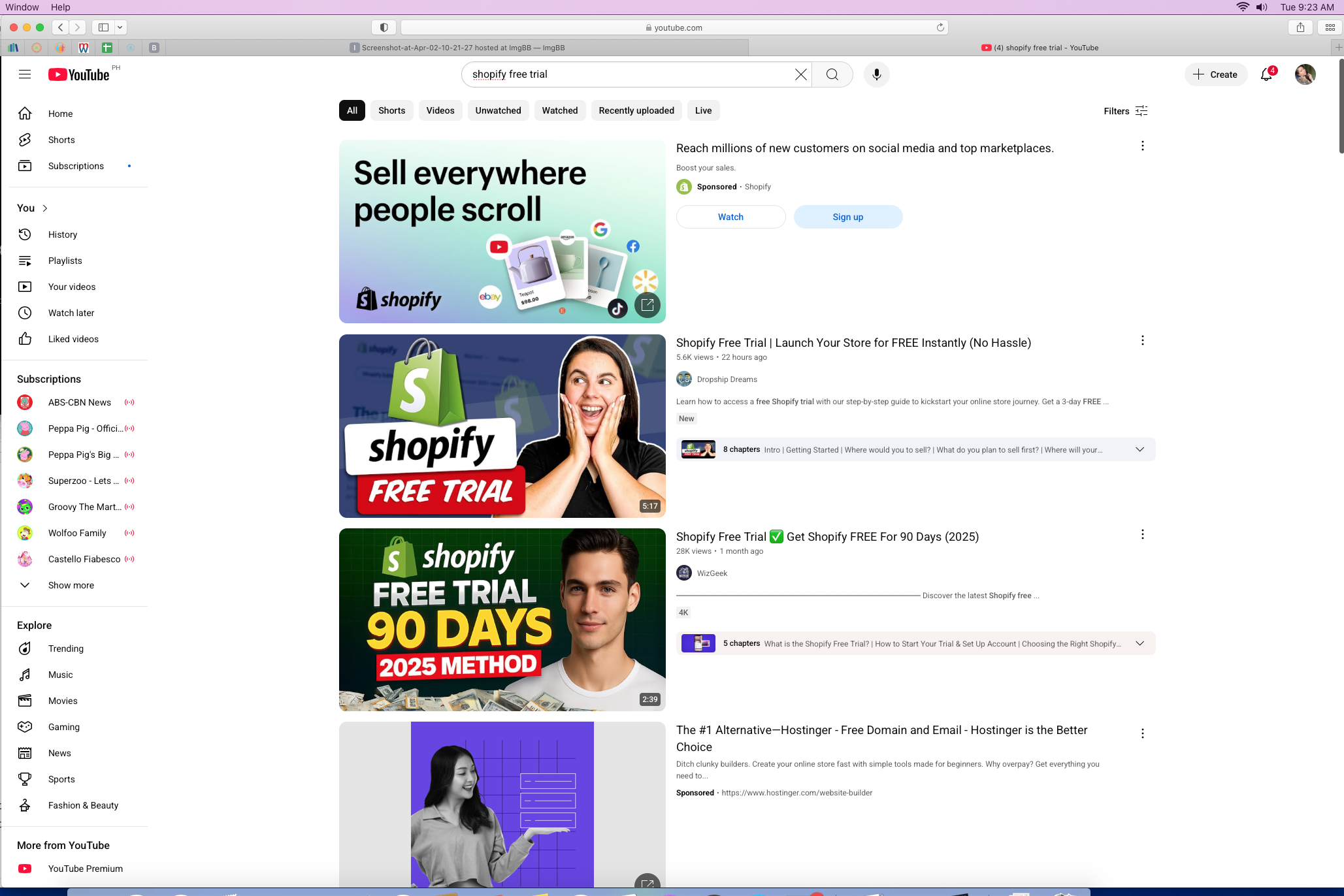This screenshot has width=1344, height=896.
Task: Open the Hostinger alternative ad title
Action: point(882,739)
